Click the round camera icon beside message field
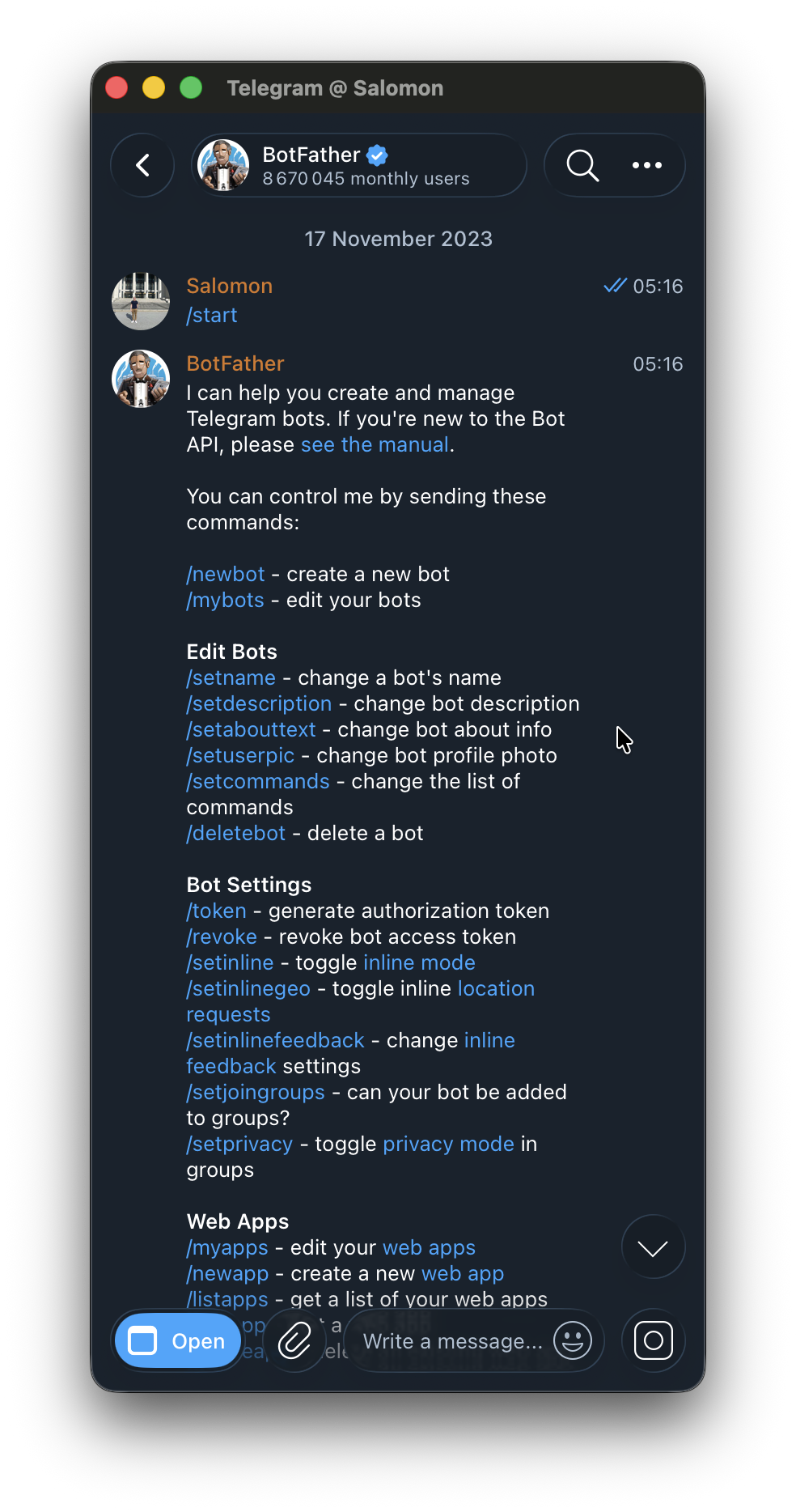The width and height of the screenshot is (796, 1512). 654,1341
